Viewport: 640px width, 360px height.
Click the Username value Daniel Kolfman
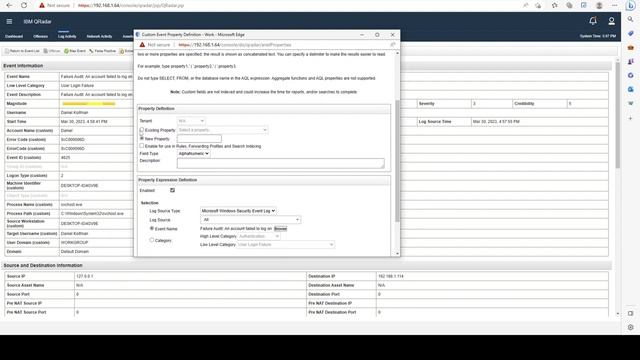point(74,113)
